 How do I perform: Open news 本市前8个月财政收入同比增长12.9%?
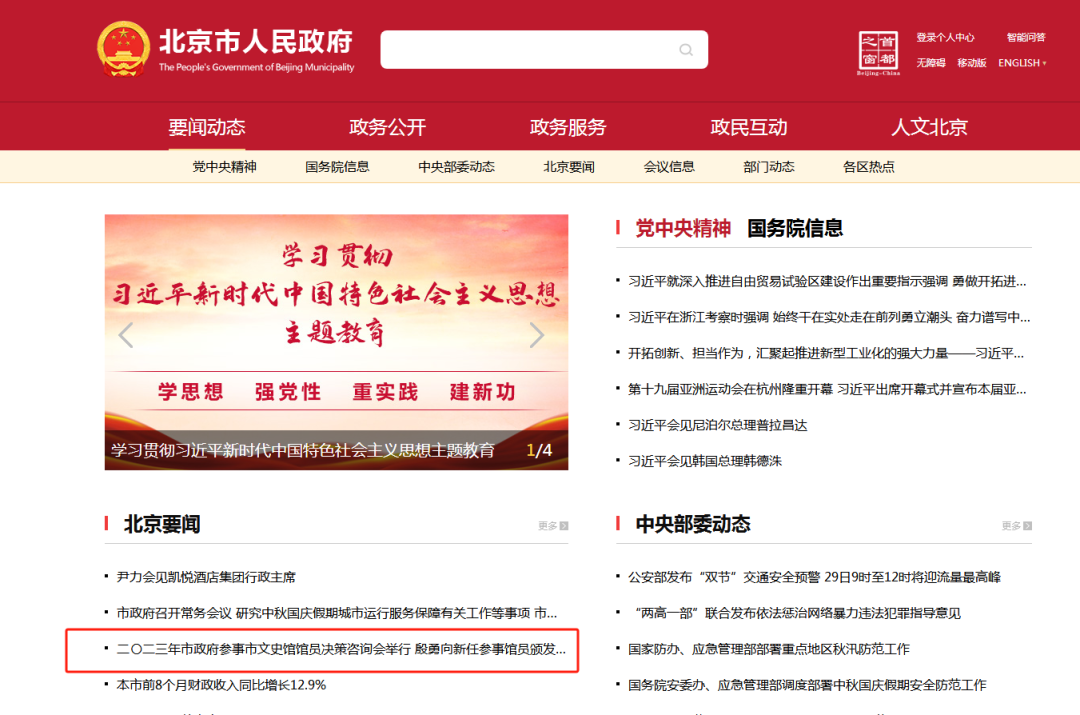(221, 685)
